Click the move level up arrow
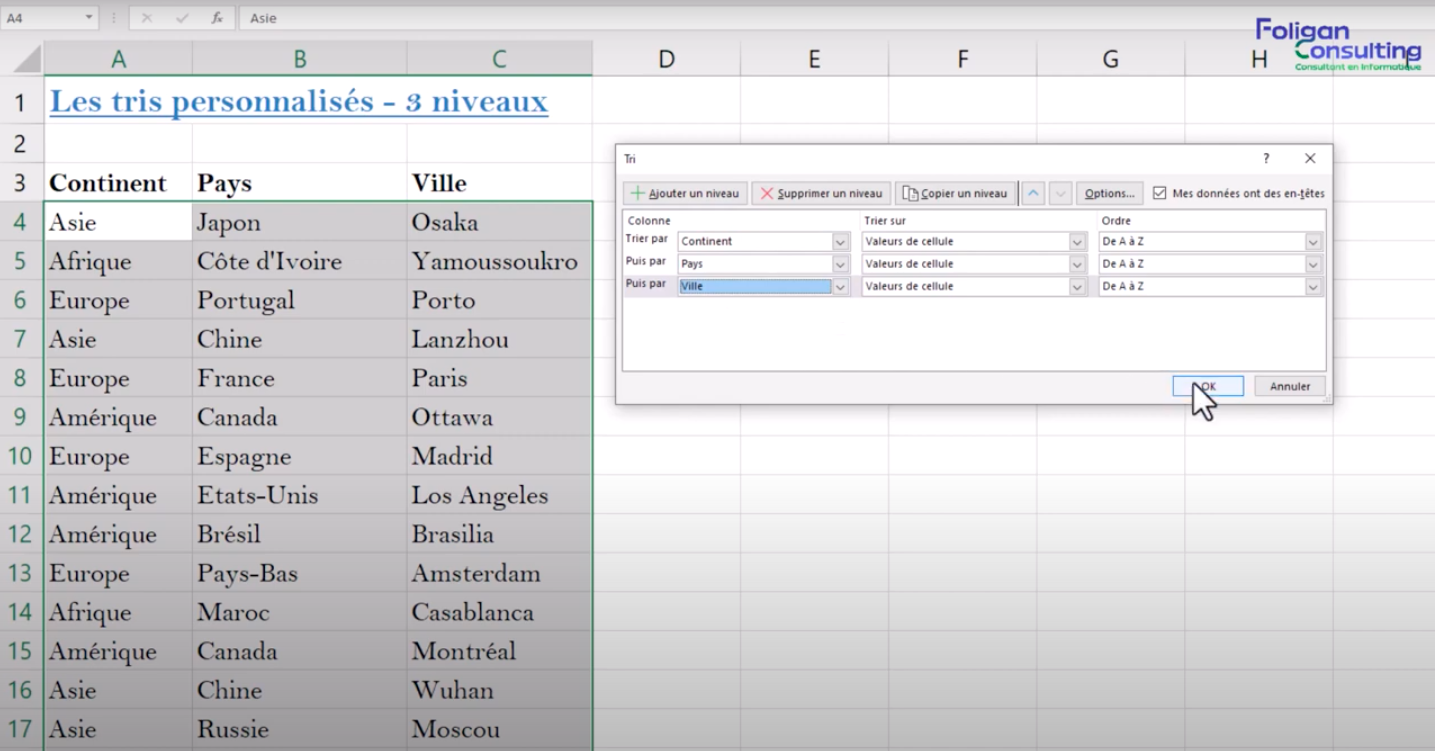 pyautogui.click(x=1034, y=193)
